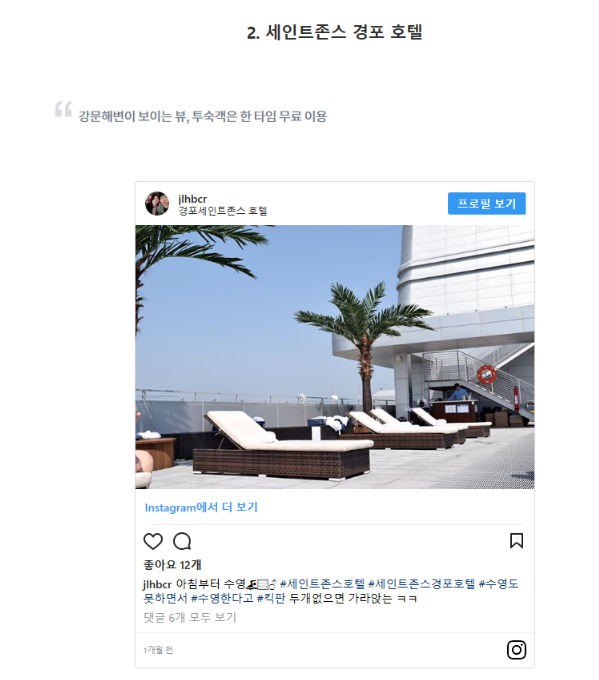Open 경포세인트존스 호텔 location link
599x680 pixels.
223,211
